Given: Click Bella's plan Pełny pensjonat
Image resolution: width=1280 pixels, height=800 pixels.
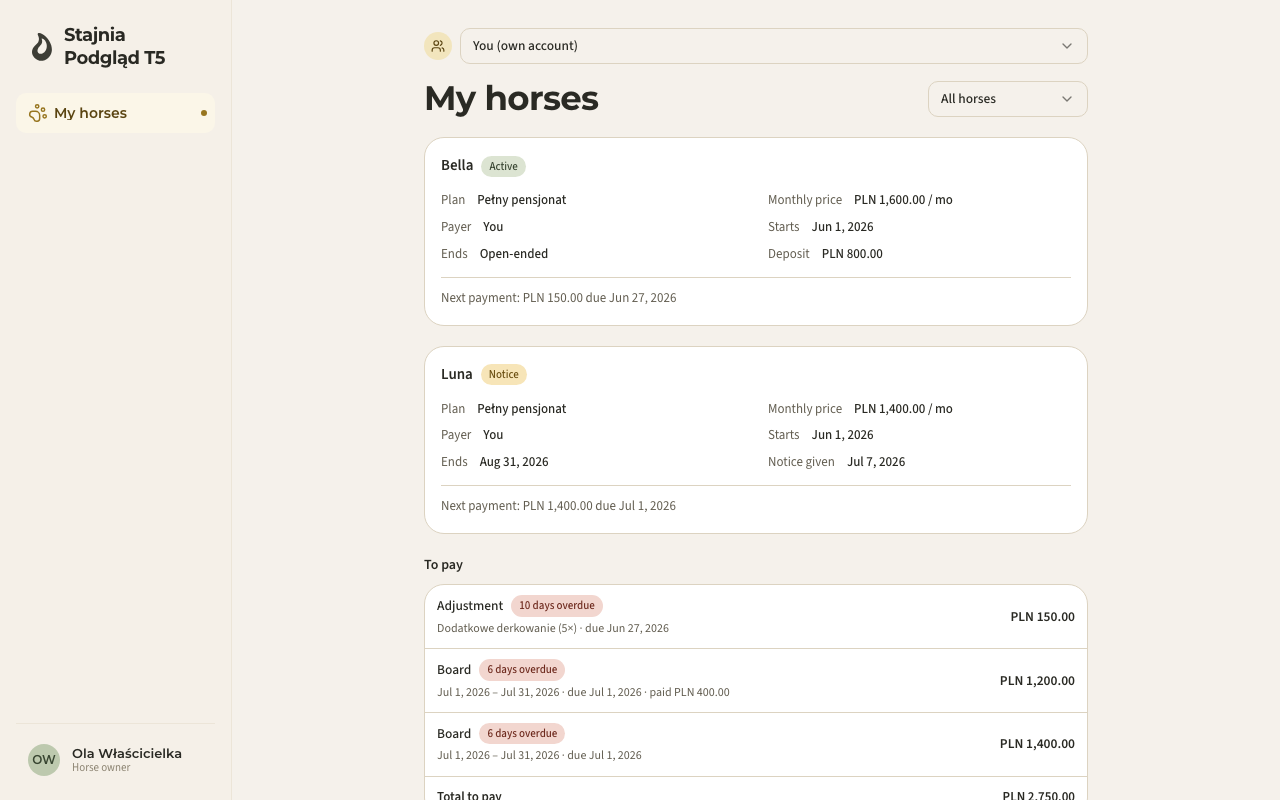Looking at the screenshot, I should click(x=522, y=200).
